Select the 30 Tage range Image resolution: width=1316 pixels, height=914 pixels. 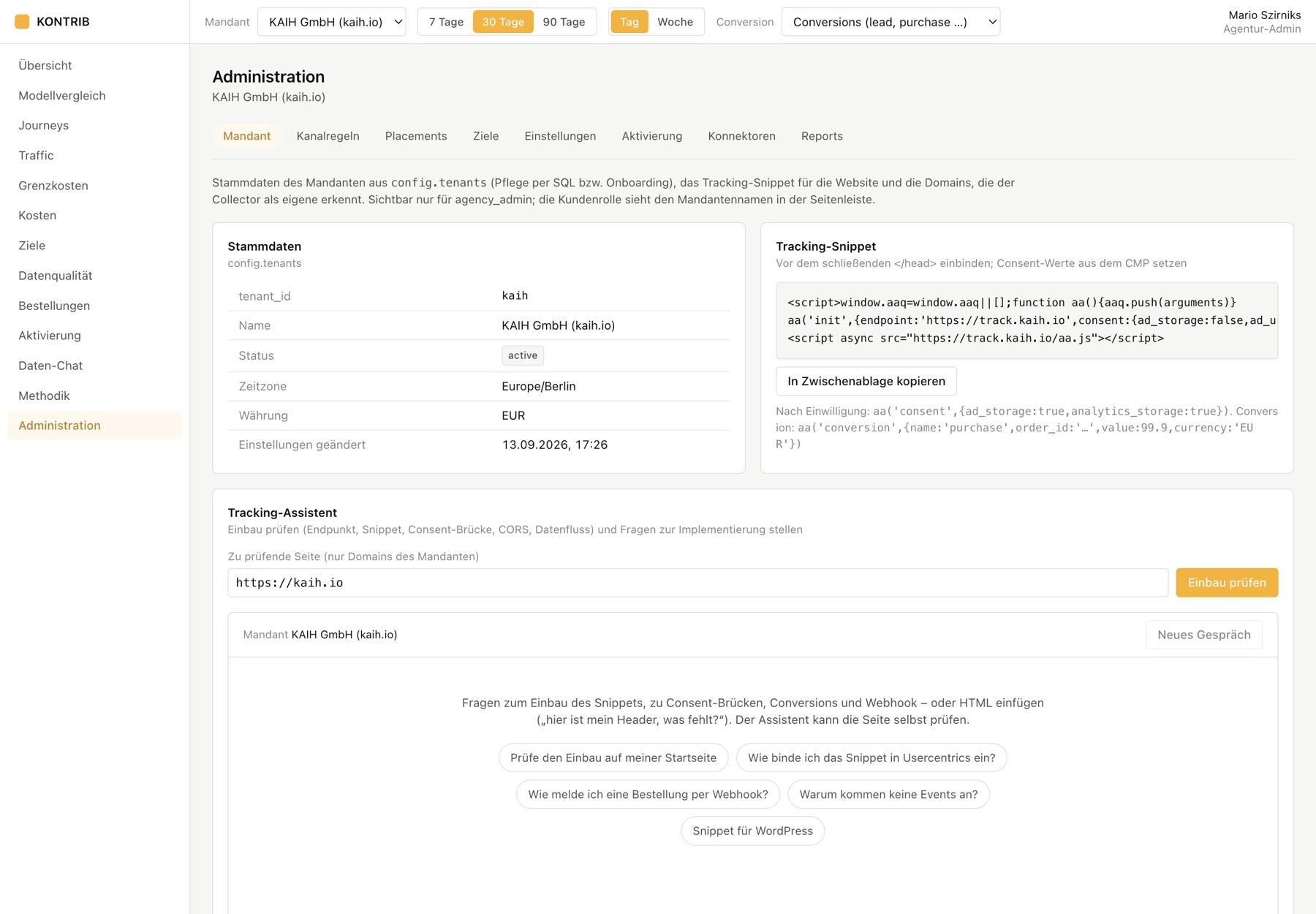click(503, 22)
